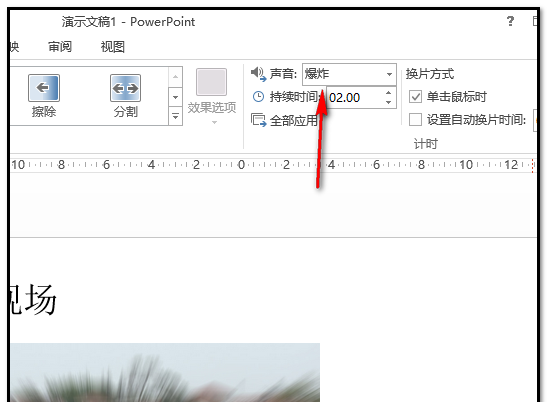Click the slide title text ending in 场
The image size is (547, 402).
coord(33,299)
